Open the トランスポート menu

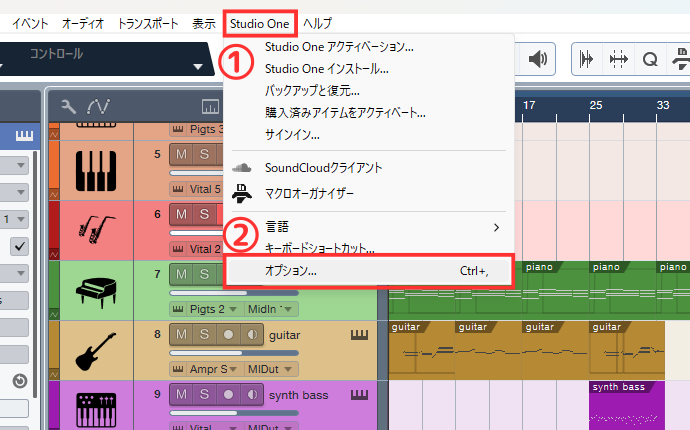(x=148, y=24)
